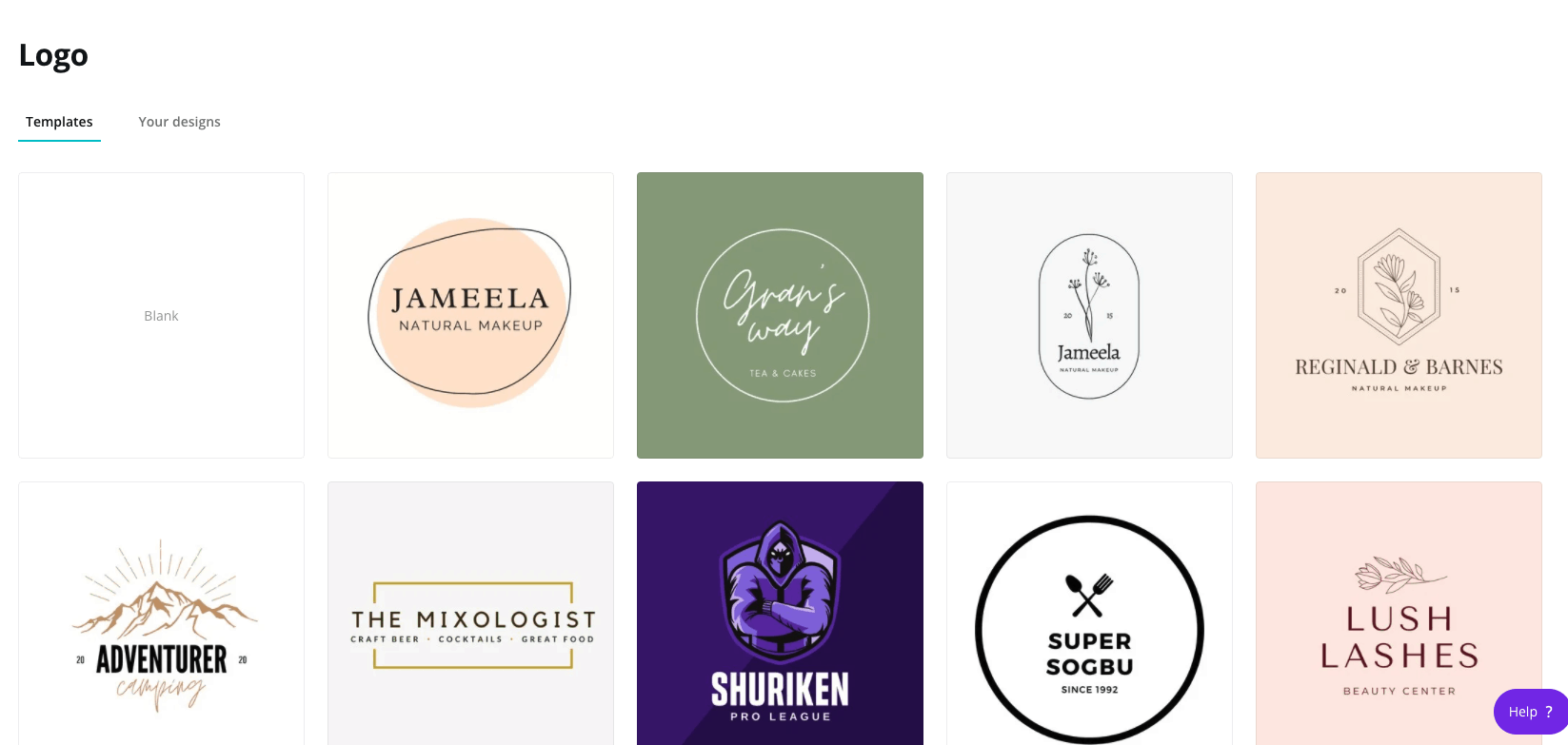This screenshot has height=745, width=1568.
Task: Click the mountain illustration in Adventurer logo
Action: [164, 597]
